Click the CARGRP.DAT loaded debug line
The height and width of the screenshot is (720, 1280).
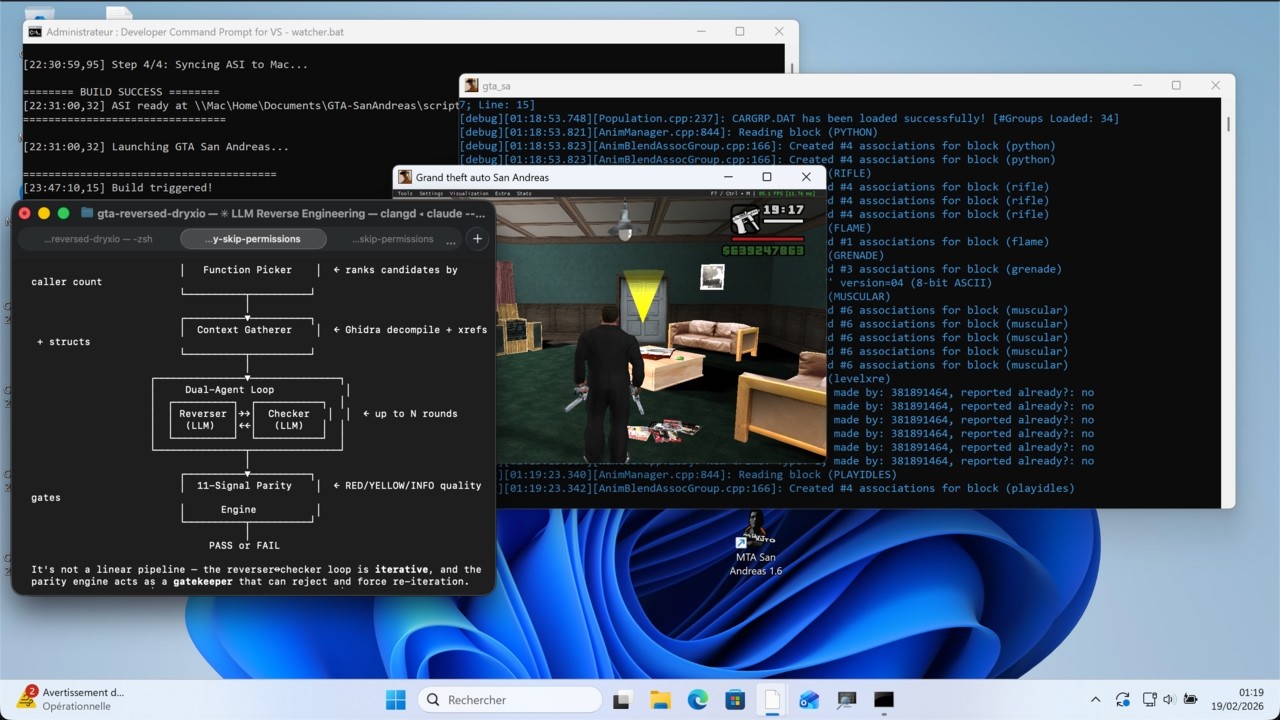click(789, 118)
